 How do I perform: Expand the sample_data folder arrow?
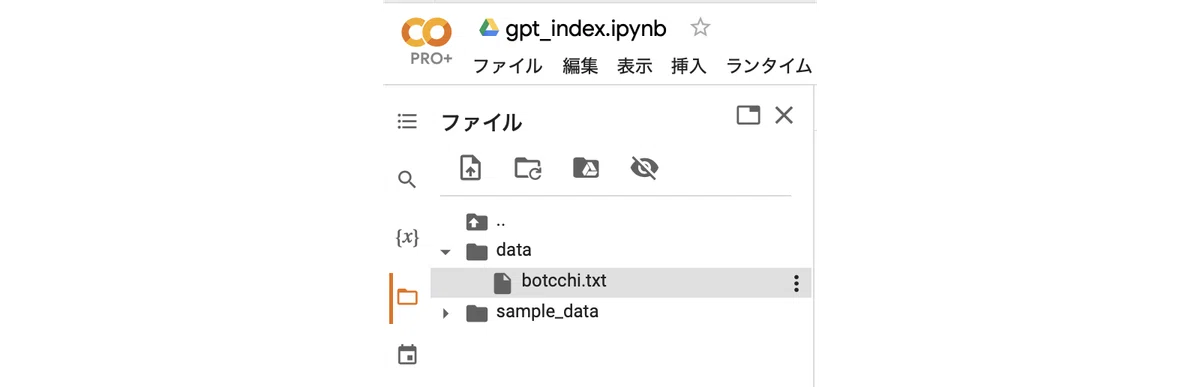click(x=446, y=314)
